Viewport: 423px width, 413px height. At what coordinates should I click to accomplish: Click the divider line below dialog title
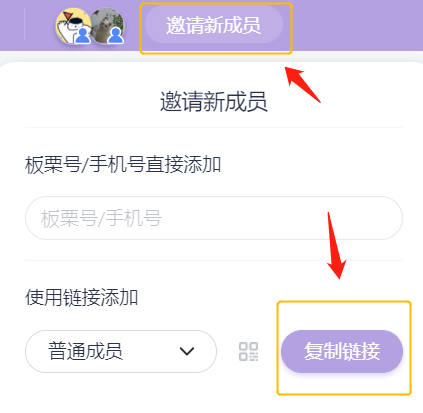pyautogui.click(x=214, y=127)
